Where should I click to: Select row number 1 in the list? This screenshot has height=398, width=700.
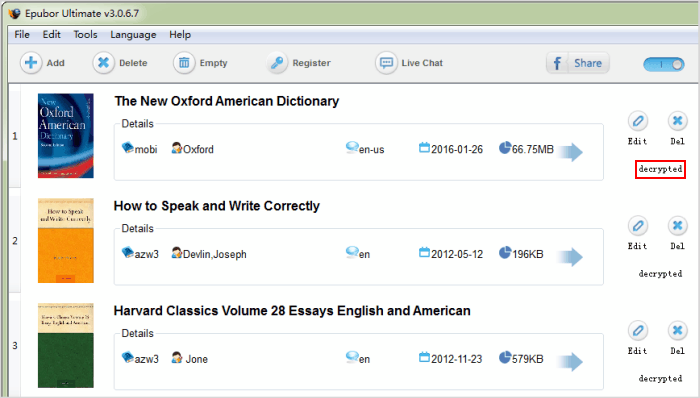click(x=15, y=136)
